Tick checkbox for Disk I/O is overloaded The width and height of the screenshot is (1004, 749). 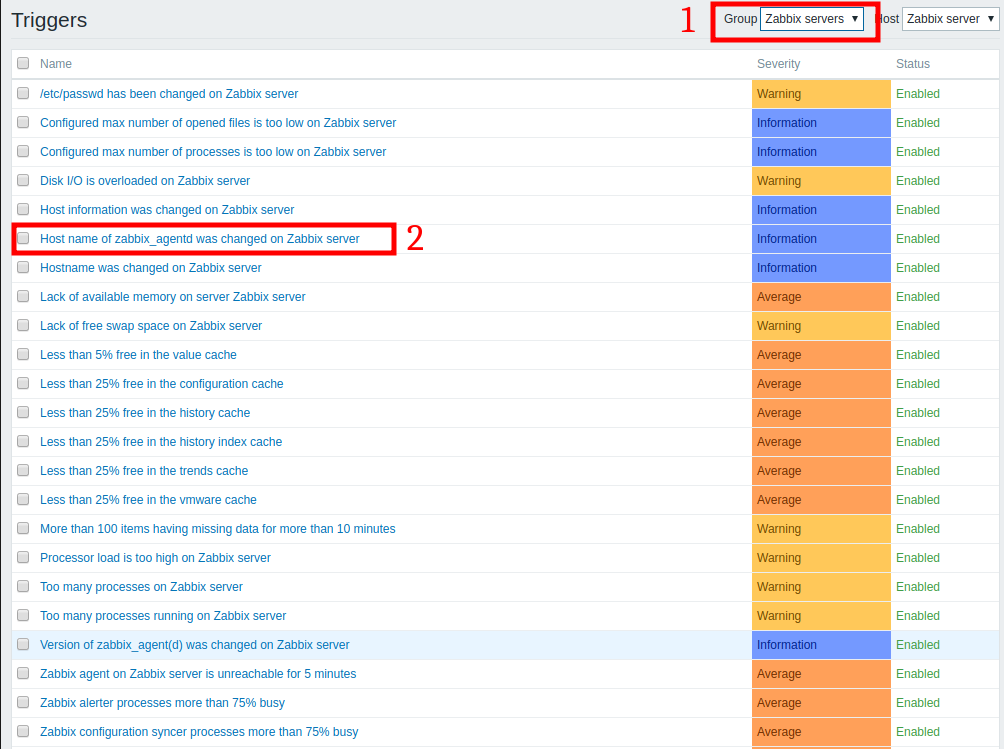(23, 181)
